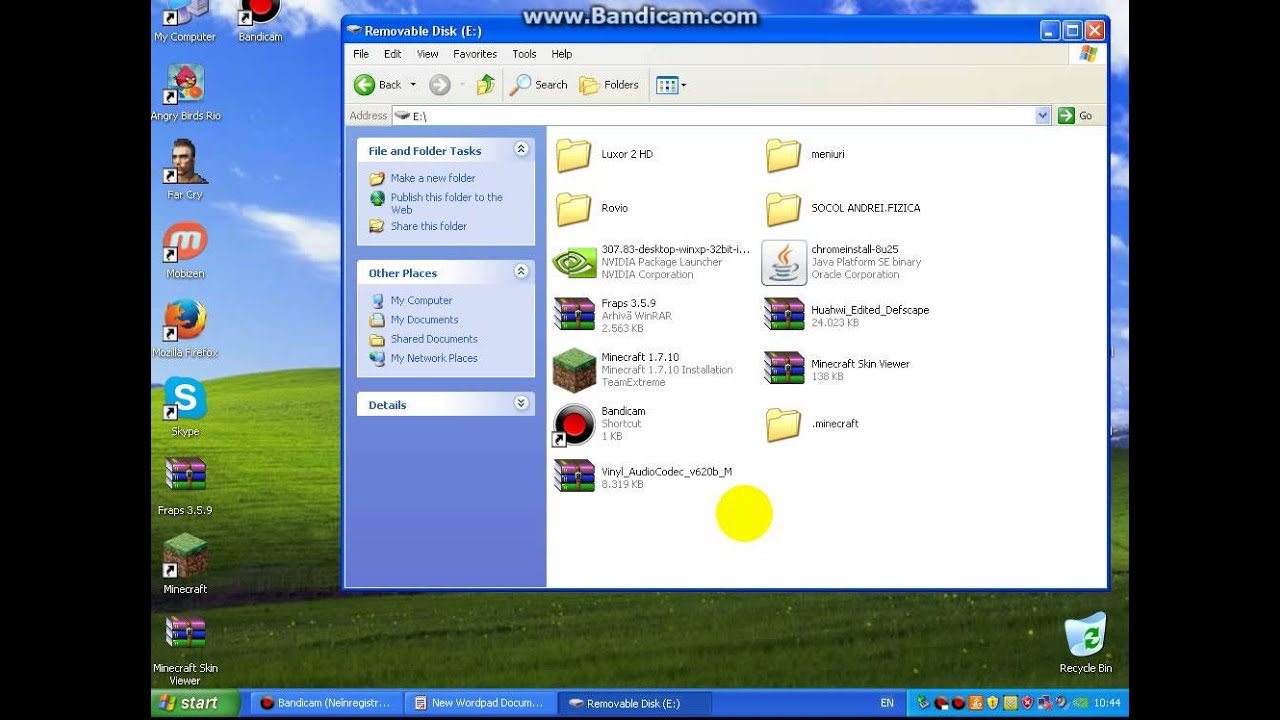The image size is (1280, 720).
Task: Switch to New Wordpad Document taskbar button
Action: click(479, 703)
